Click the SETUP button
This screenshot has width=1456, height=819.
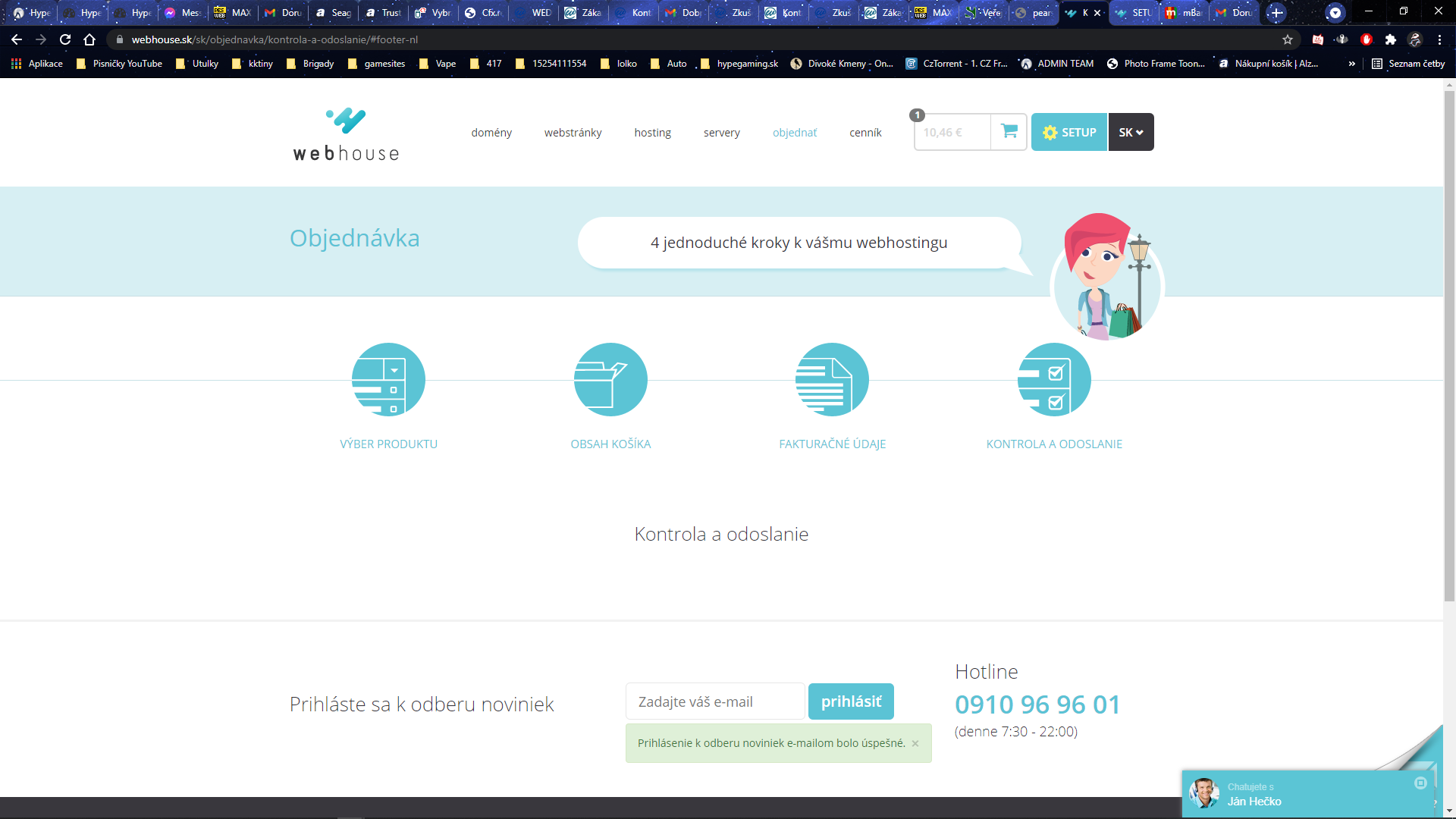coord(1069,132)
